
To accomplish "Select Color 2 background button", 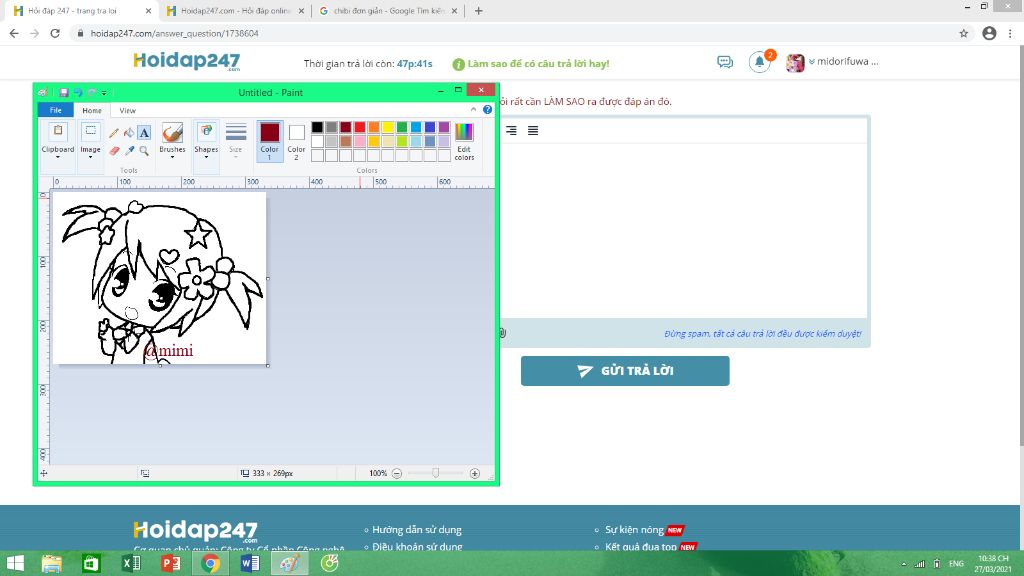I will [296, 140].
